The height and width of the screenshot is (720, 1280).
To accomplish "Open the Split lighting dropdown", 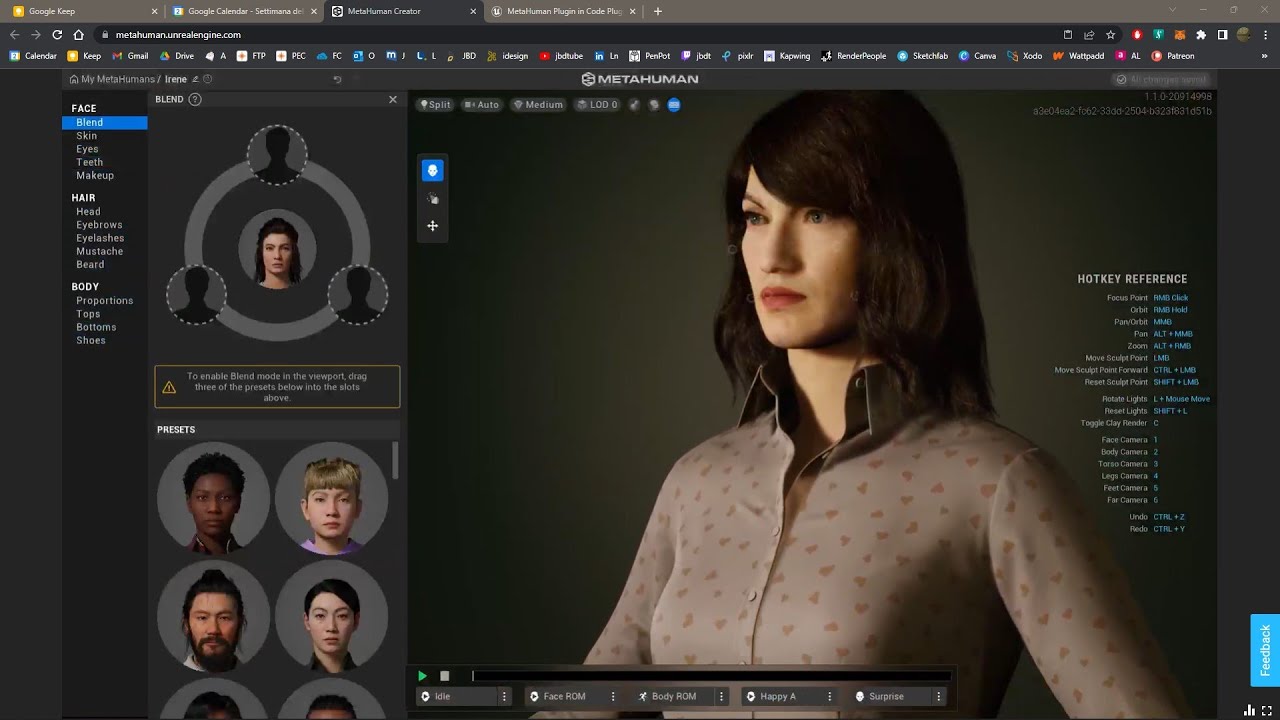I will (435, 104).
